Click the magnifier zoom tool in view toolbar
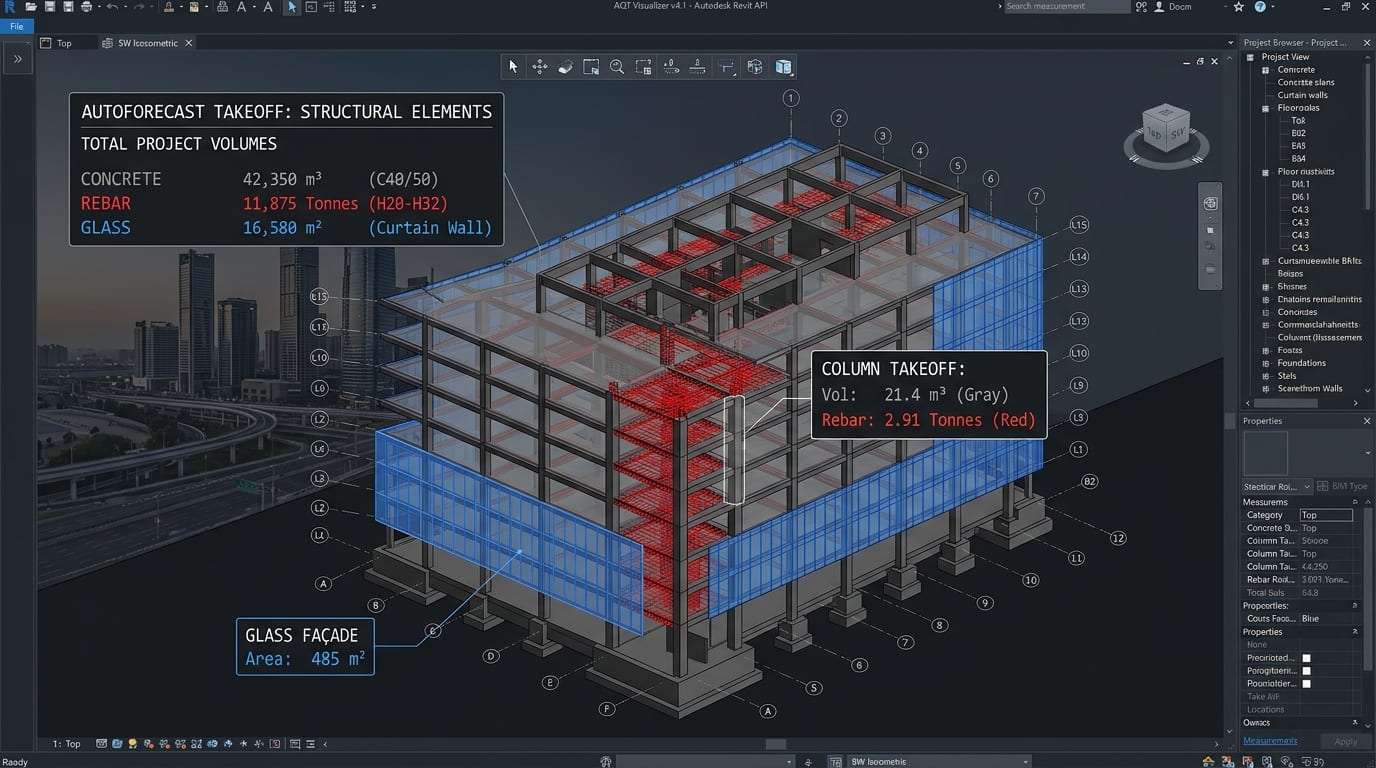 [617, 67]
